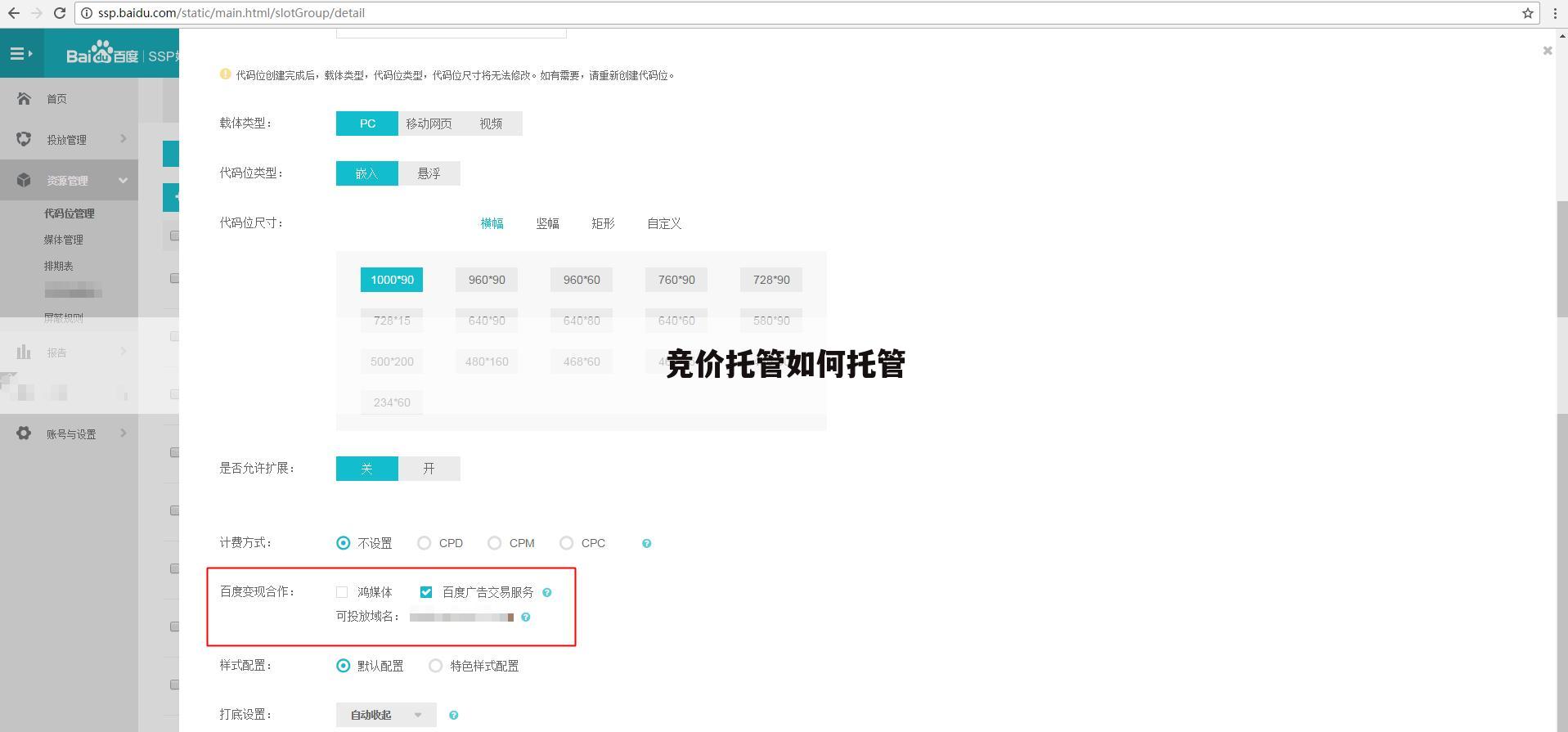Image resolution: width=1568 pixels, height=732 pixels.
Task: Switch to 自定义 size tab
Action: (664, 223)
